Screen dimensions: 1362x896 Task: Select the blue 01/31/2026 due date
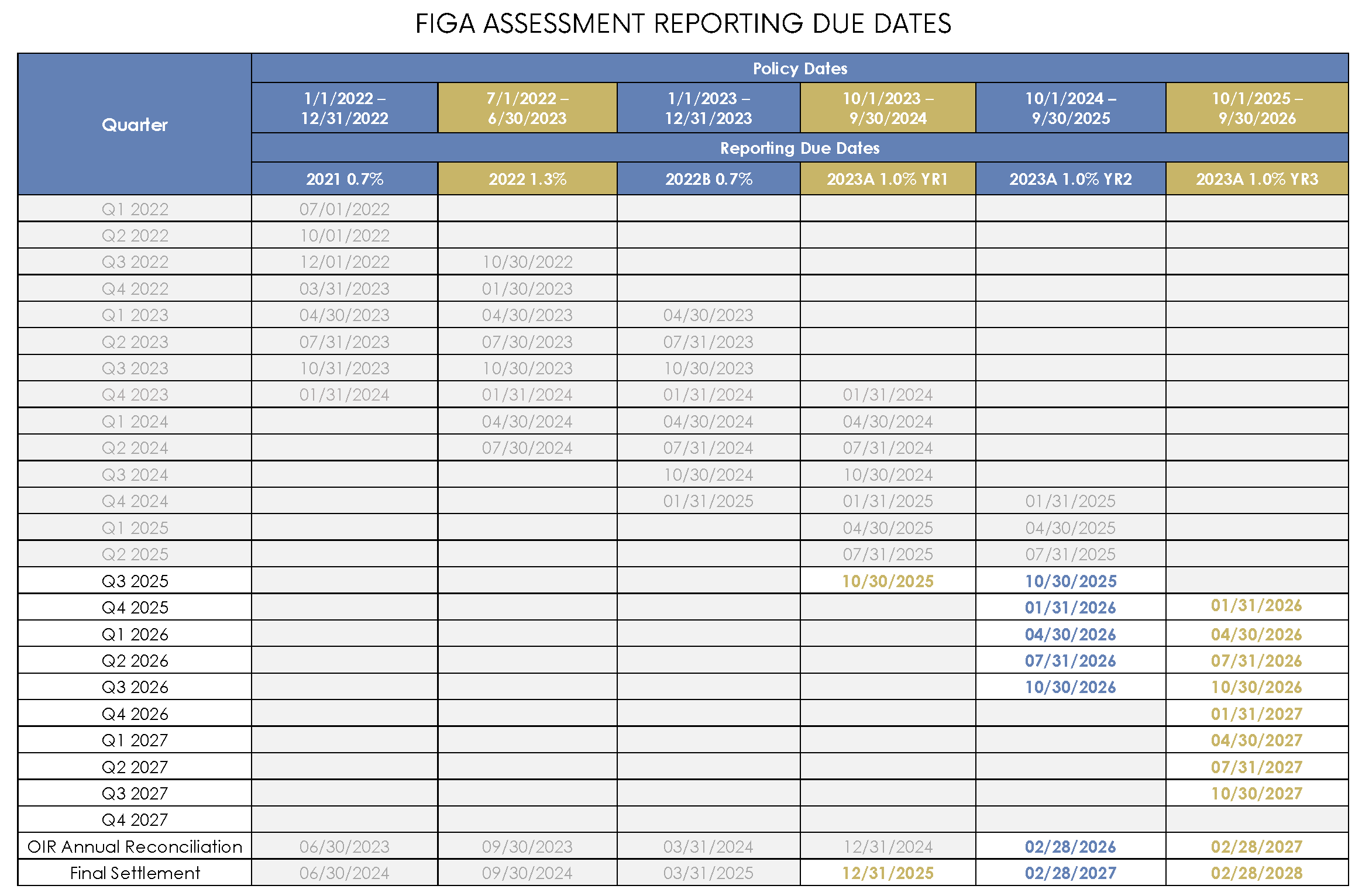(x=1070, y=608)
